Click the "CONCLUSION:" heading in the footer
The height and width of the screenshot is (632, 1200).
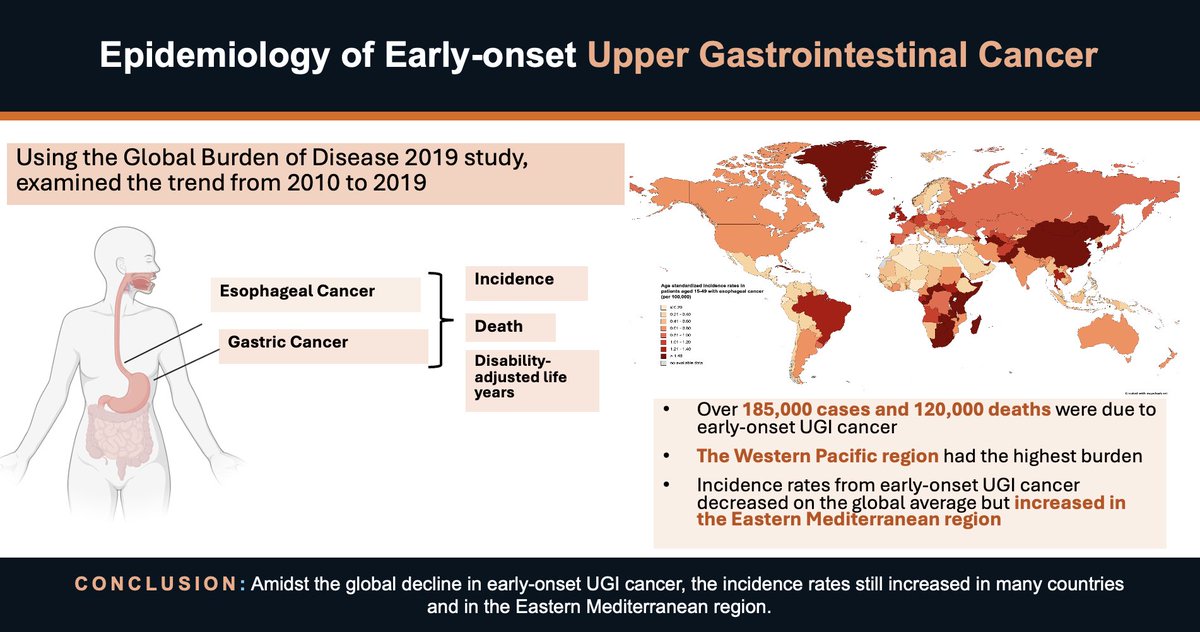coord(162,583)
